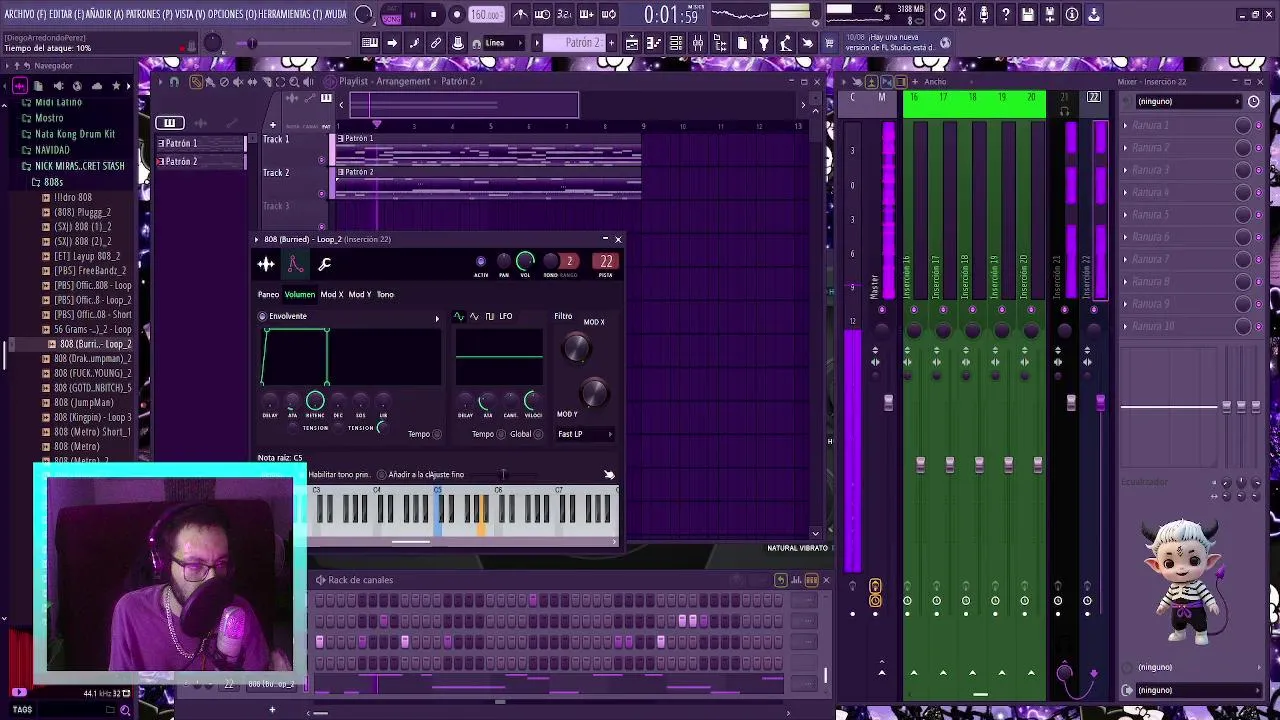Image resolution: width=1280 pixels, height=720 pixels.
Task: Toggle the metronome icon
Action: 521,15
